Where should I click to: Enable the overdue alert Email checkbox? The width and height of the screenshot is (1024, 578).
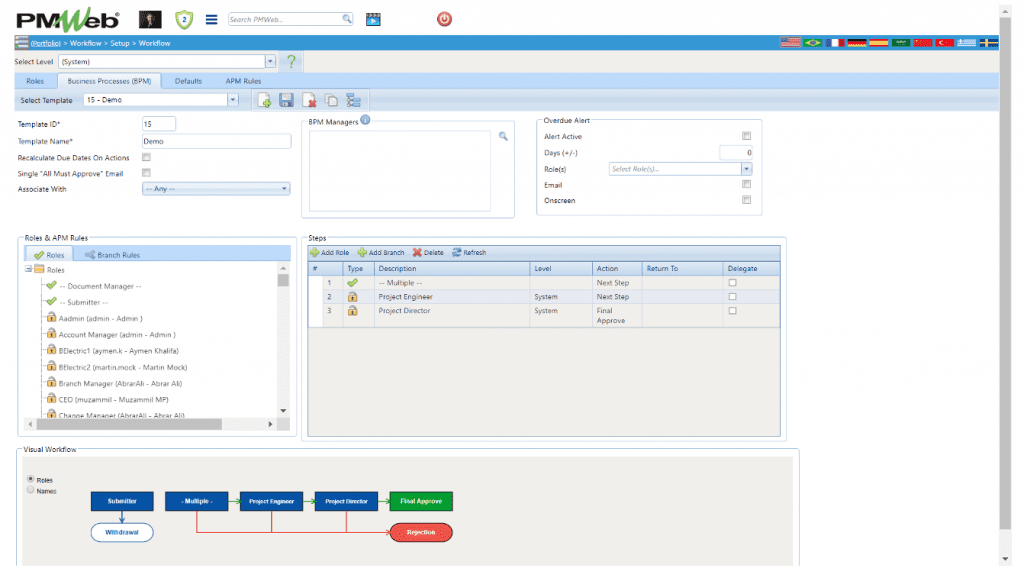point(746,184)
